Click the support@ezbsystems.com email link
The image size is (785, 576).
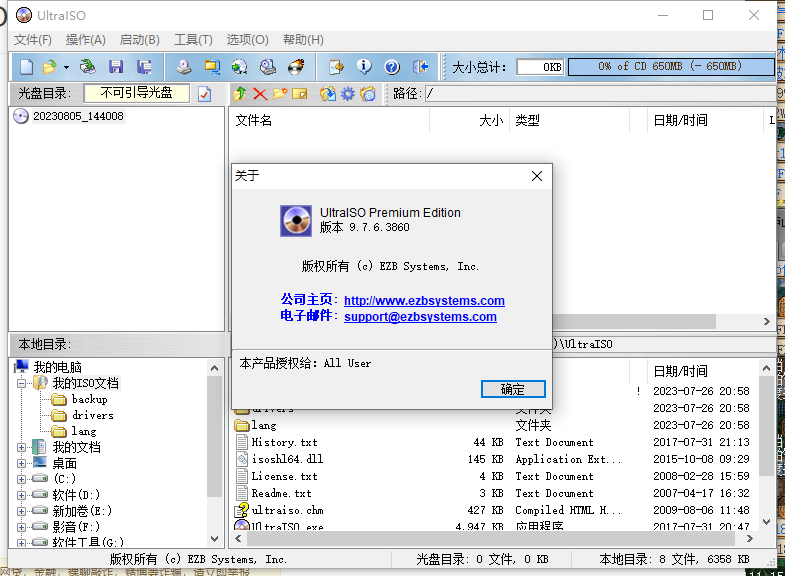coord(420,317)
